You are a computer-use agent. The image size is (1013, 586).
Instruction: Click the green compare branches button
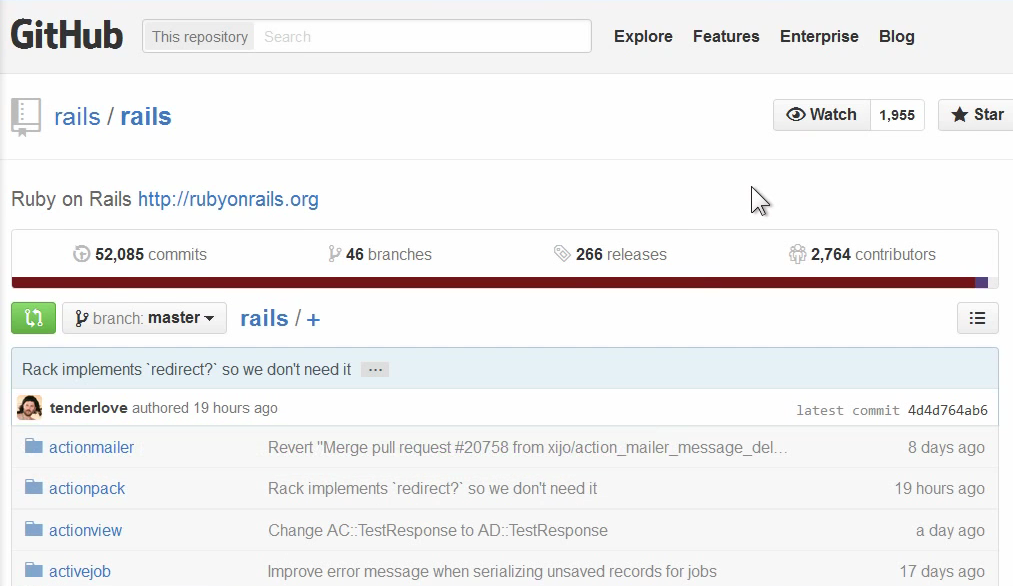(34, 318)
